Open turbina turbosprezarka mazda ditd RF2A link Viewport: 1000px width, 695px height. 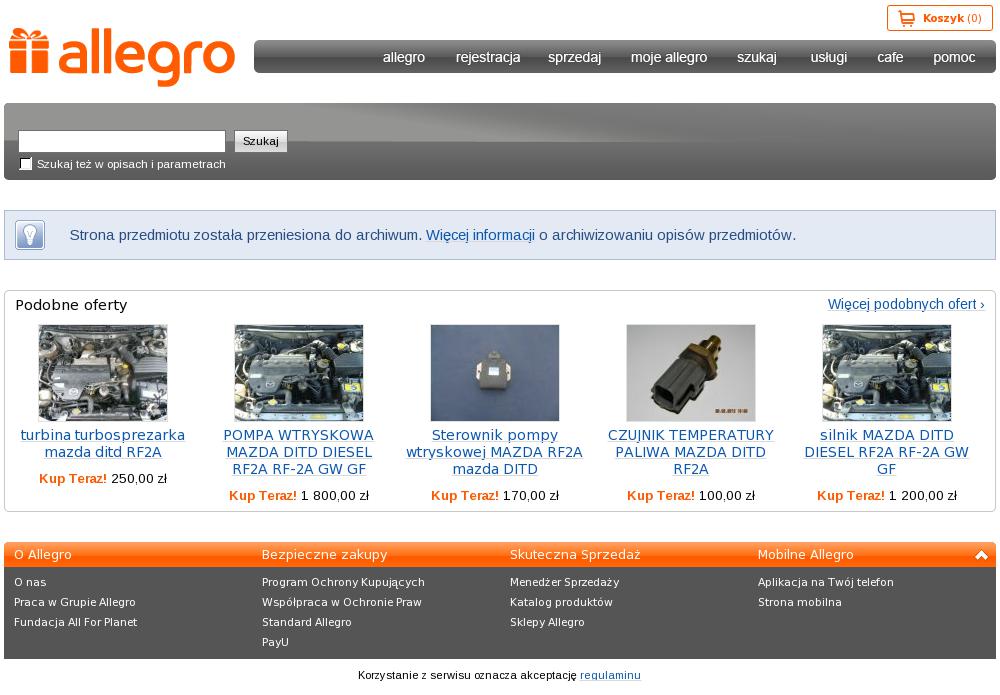[x=103, y=444]
